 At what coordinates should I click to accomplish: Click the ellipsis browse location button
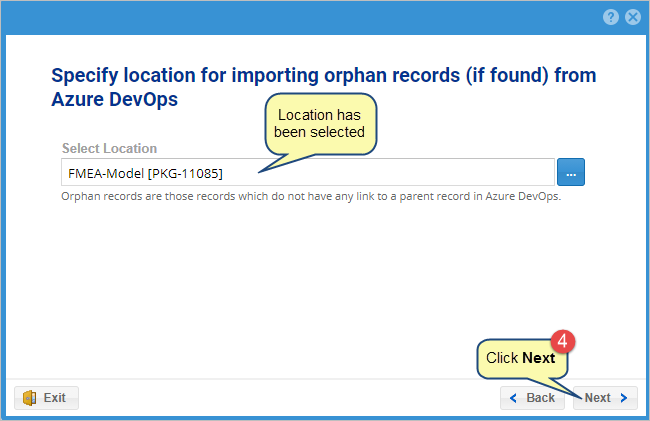pos(571,172)
